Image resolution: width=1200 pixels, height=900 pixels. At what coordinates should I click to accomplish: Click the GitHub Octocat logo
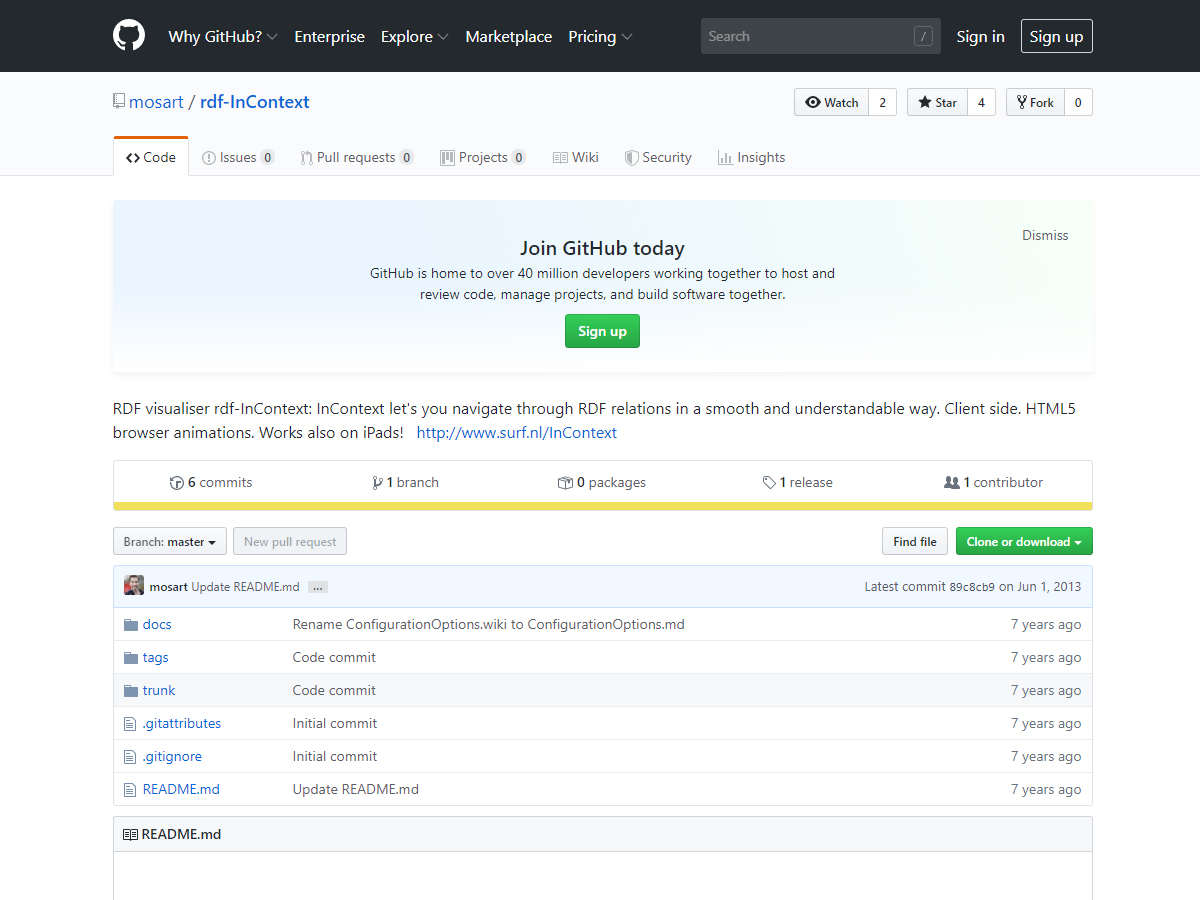pos(129,36)
